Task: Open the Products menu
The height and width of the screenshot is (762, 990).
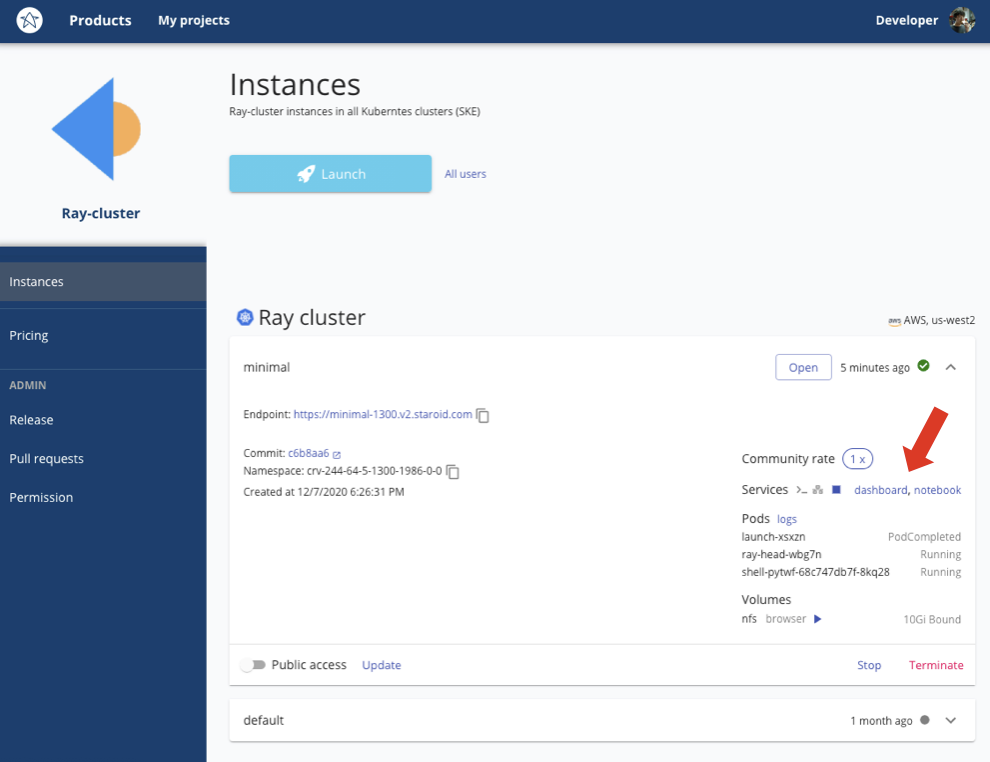Action: [100, 20]
